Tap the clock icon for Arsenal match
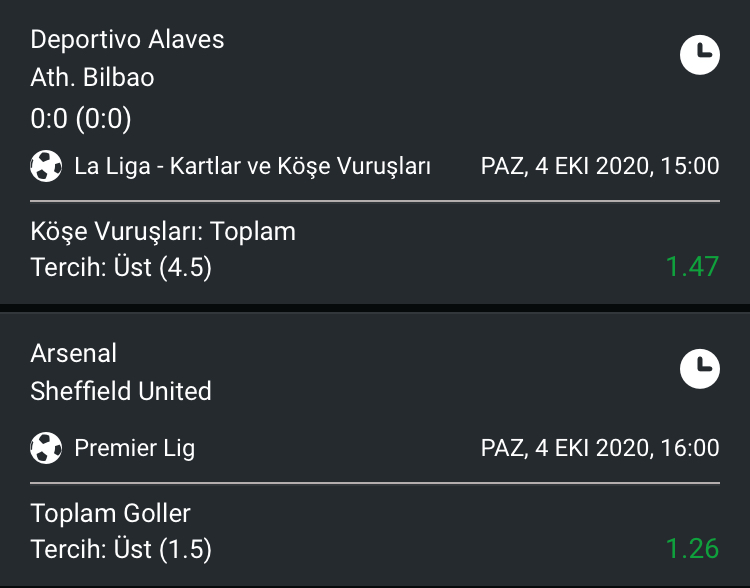This screenshot has height=588, width=750. click(700, 368)
